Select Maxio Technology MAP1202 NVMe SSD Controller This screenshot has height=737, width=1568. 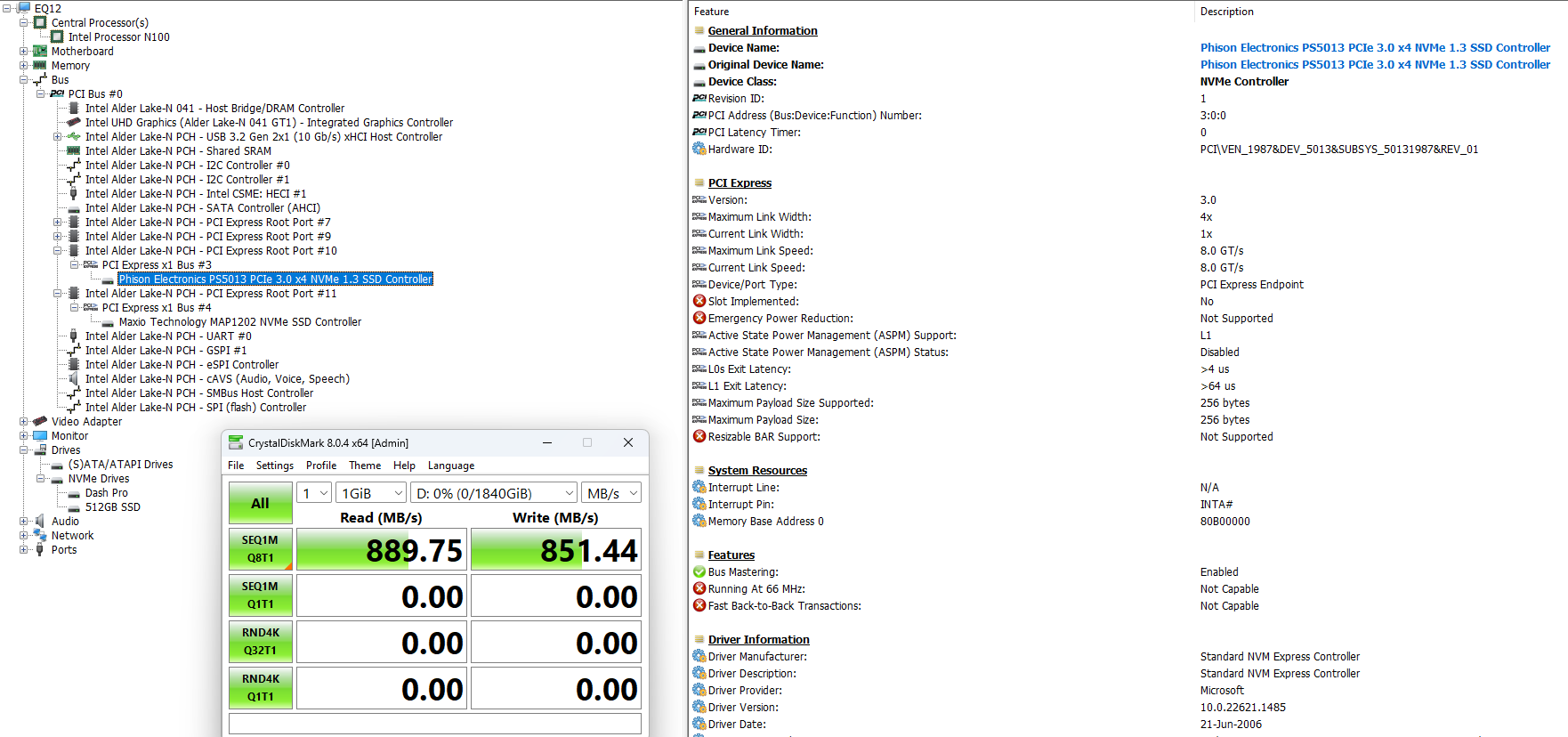coord(240,321)
